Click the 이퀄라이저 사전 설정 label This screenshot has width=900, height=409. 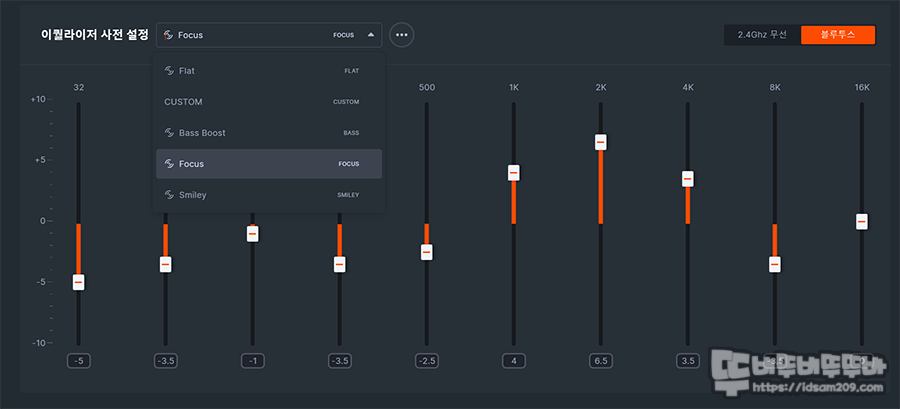pyautogui.click(x=95, y=35)
